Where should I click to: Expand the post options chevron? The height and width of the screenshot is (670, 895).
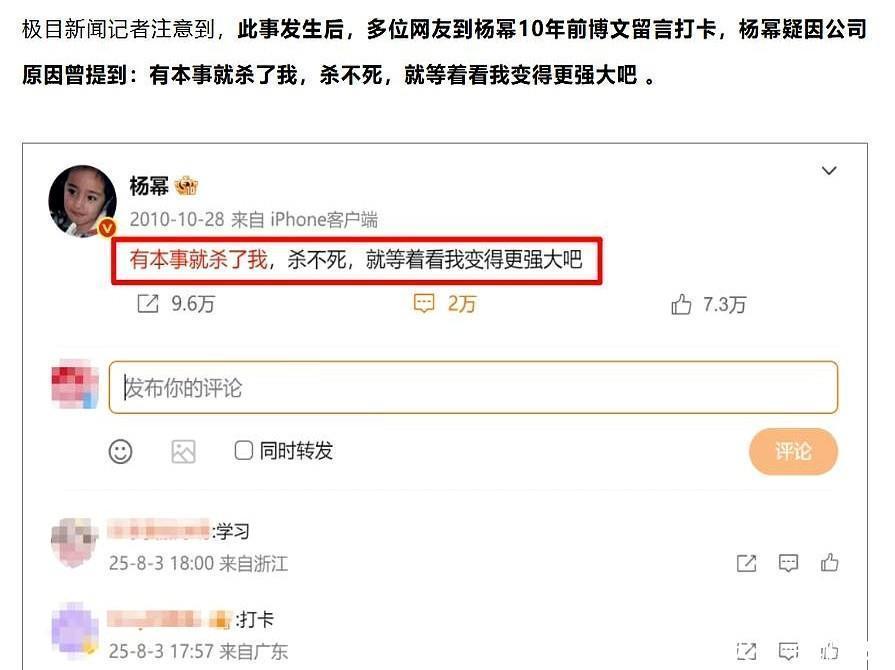click(x=829, y=170)
